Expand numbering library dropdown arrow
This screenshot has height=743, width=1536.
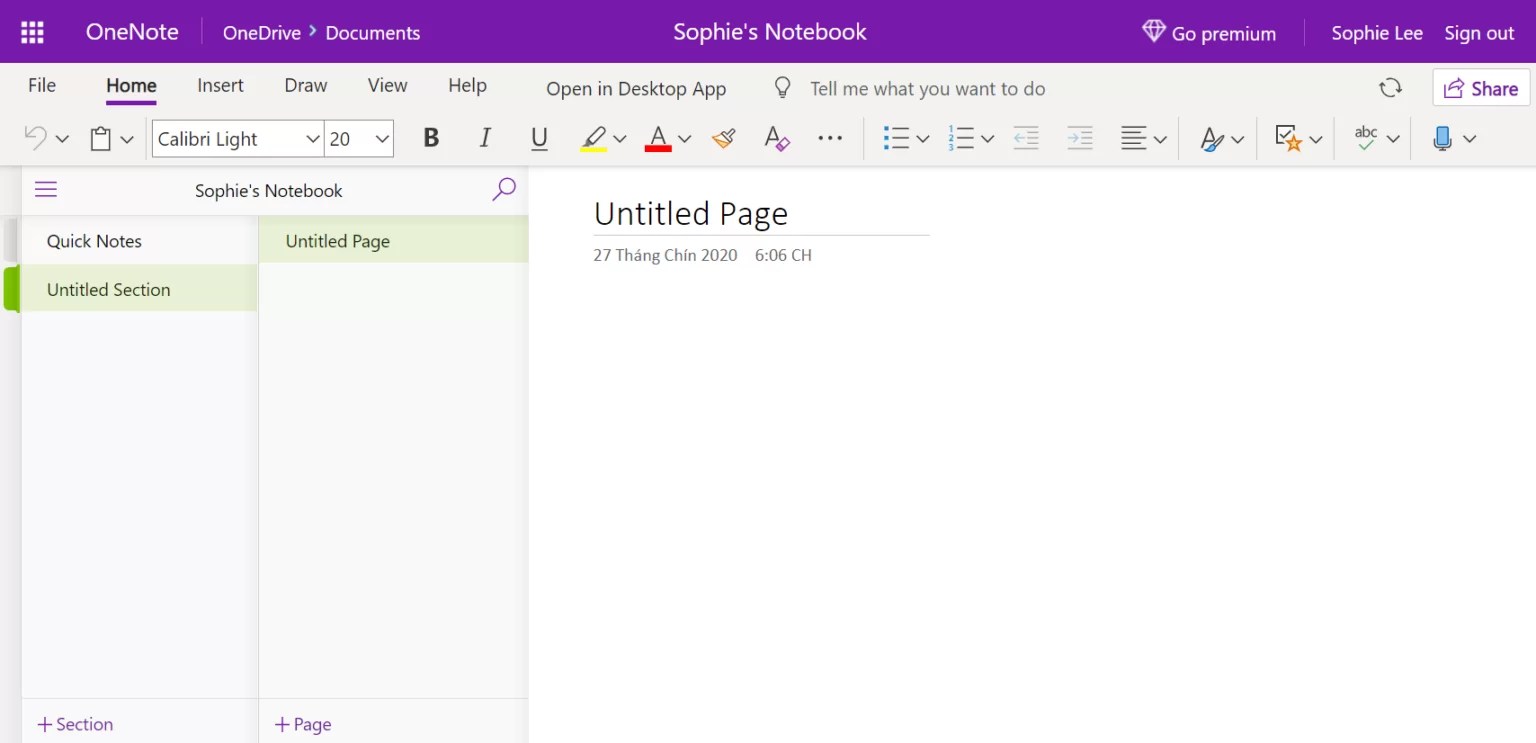[988, 139]
